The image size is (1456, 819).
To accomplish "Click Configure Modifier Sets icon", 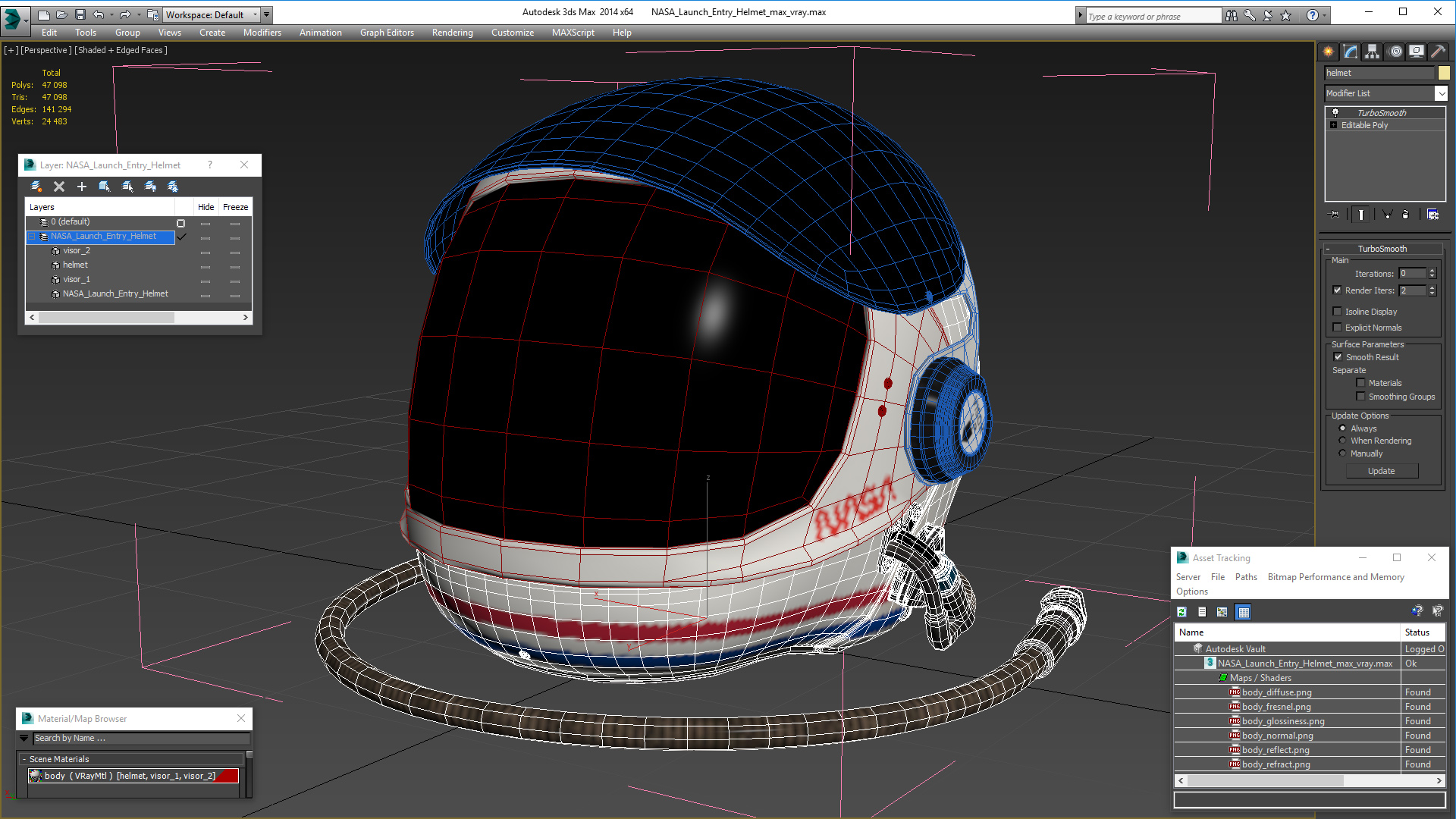I will (1432, 215).
